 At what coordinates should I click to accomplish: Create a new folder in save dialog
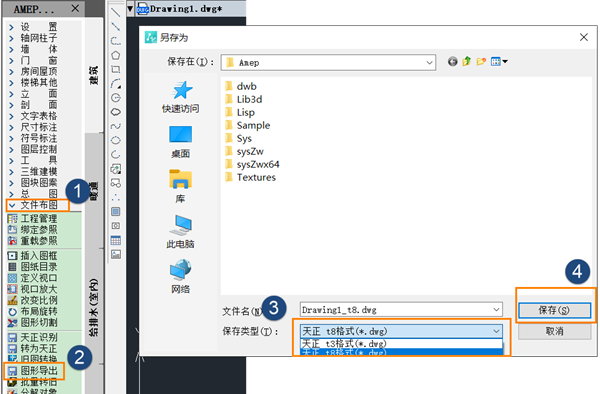tap(481, 62)
